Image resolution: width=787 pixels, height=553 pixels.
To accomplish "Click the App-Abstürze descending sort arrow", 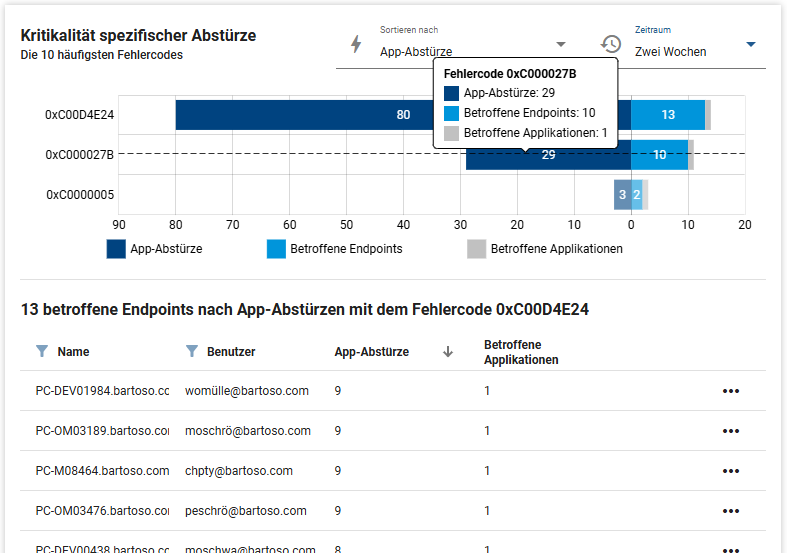I will (x=448, y=351).
